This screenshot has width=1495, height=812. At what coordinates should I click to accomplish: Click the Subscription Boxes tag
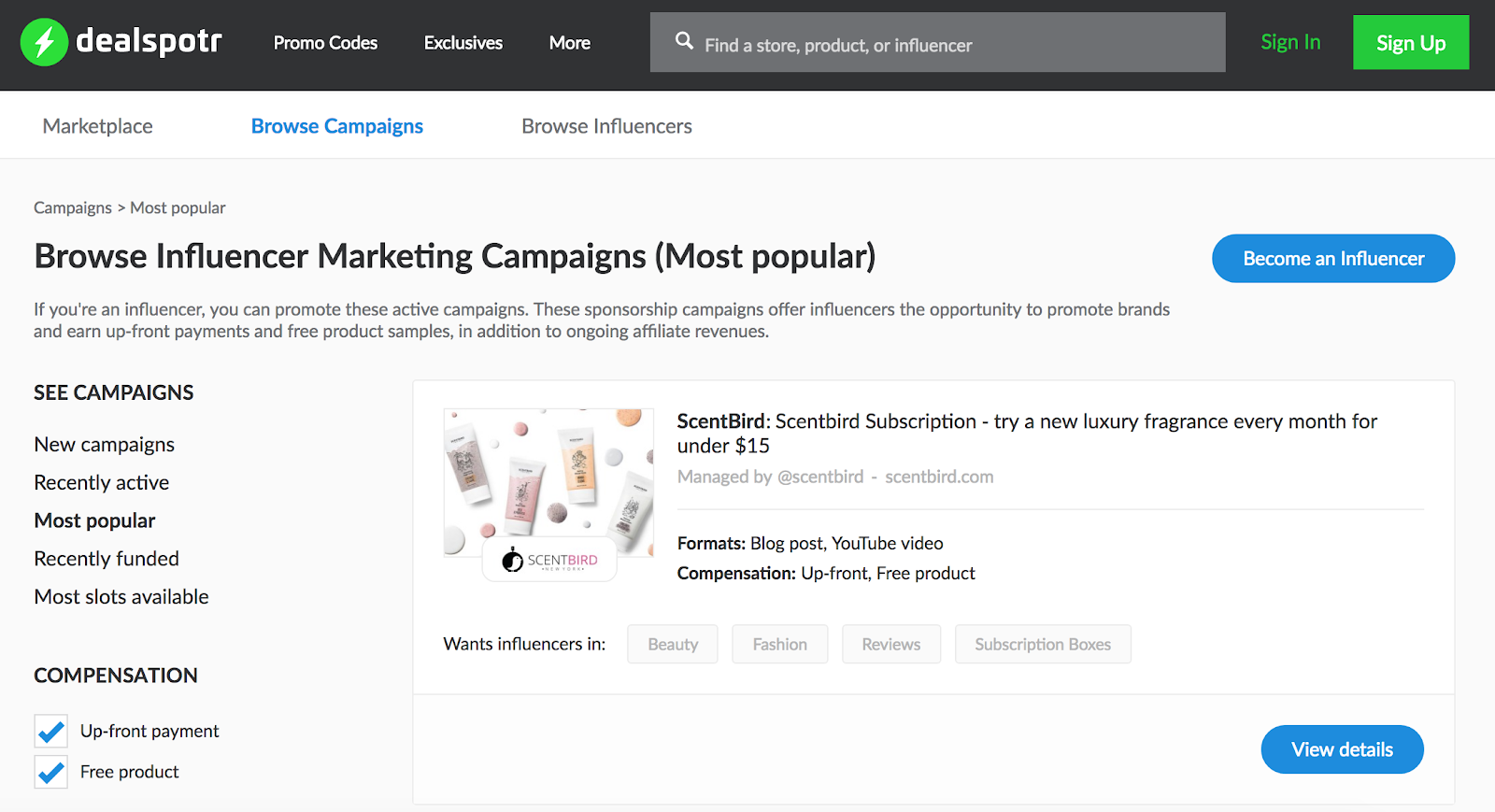[x=1043, y=644]
